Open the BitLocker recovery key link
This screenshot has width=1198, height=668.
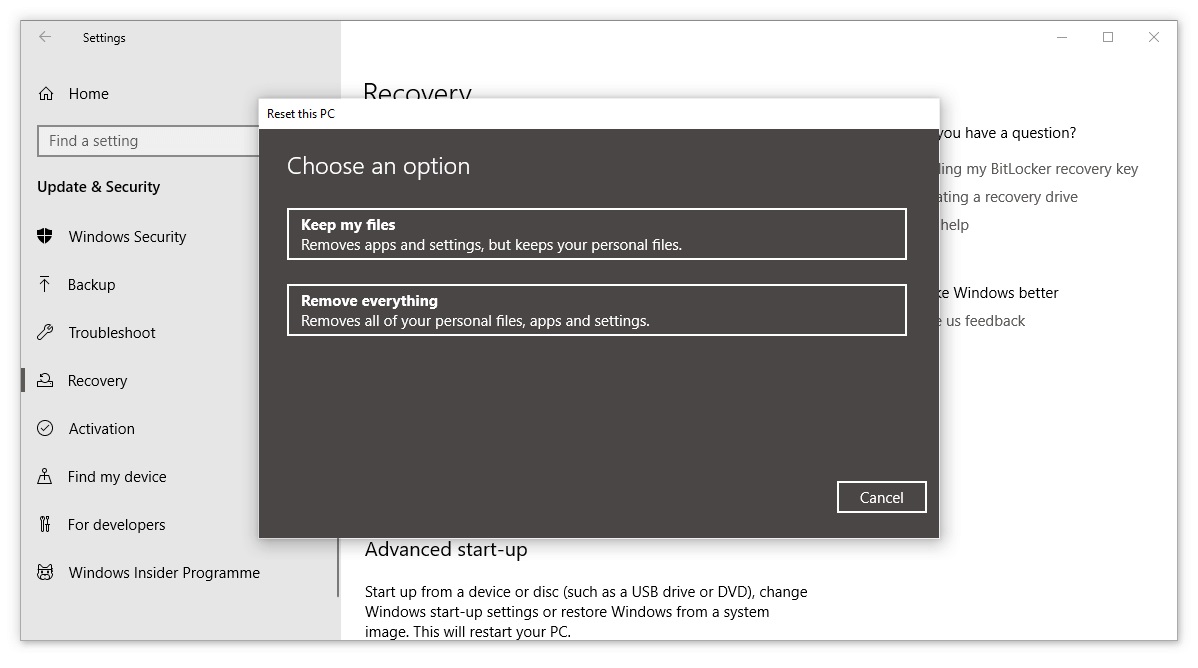point(1038,169)
